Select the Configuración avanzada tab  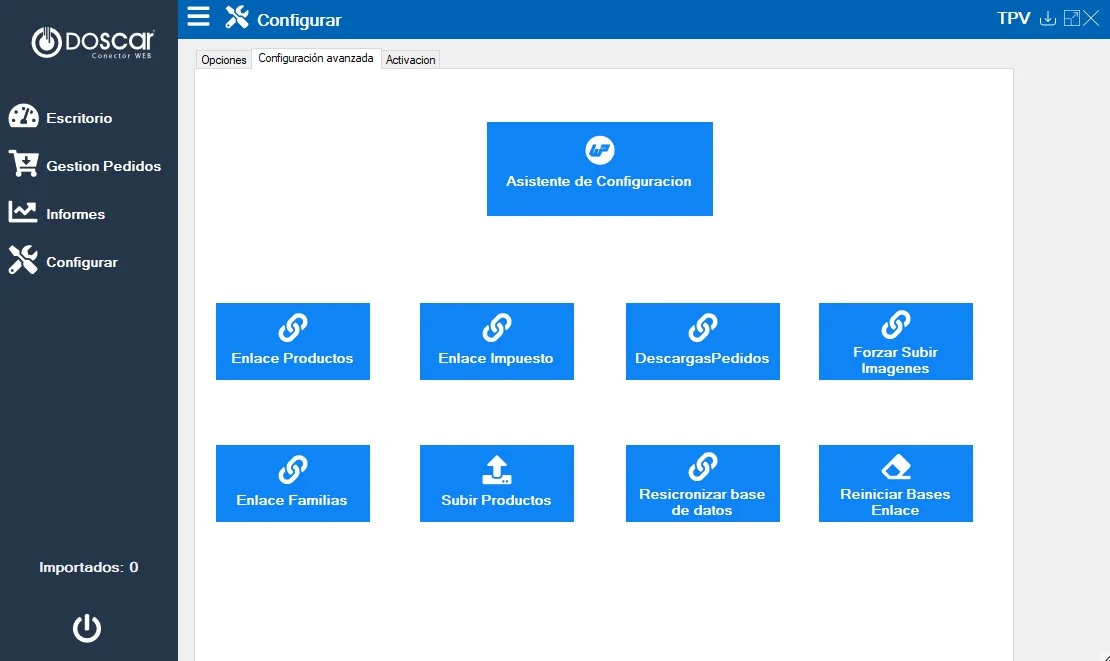coord(316,59)
